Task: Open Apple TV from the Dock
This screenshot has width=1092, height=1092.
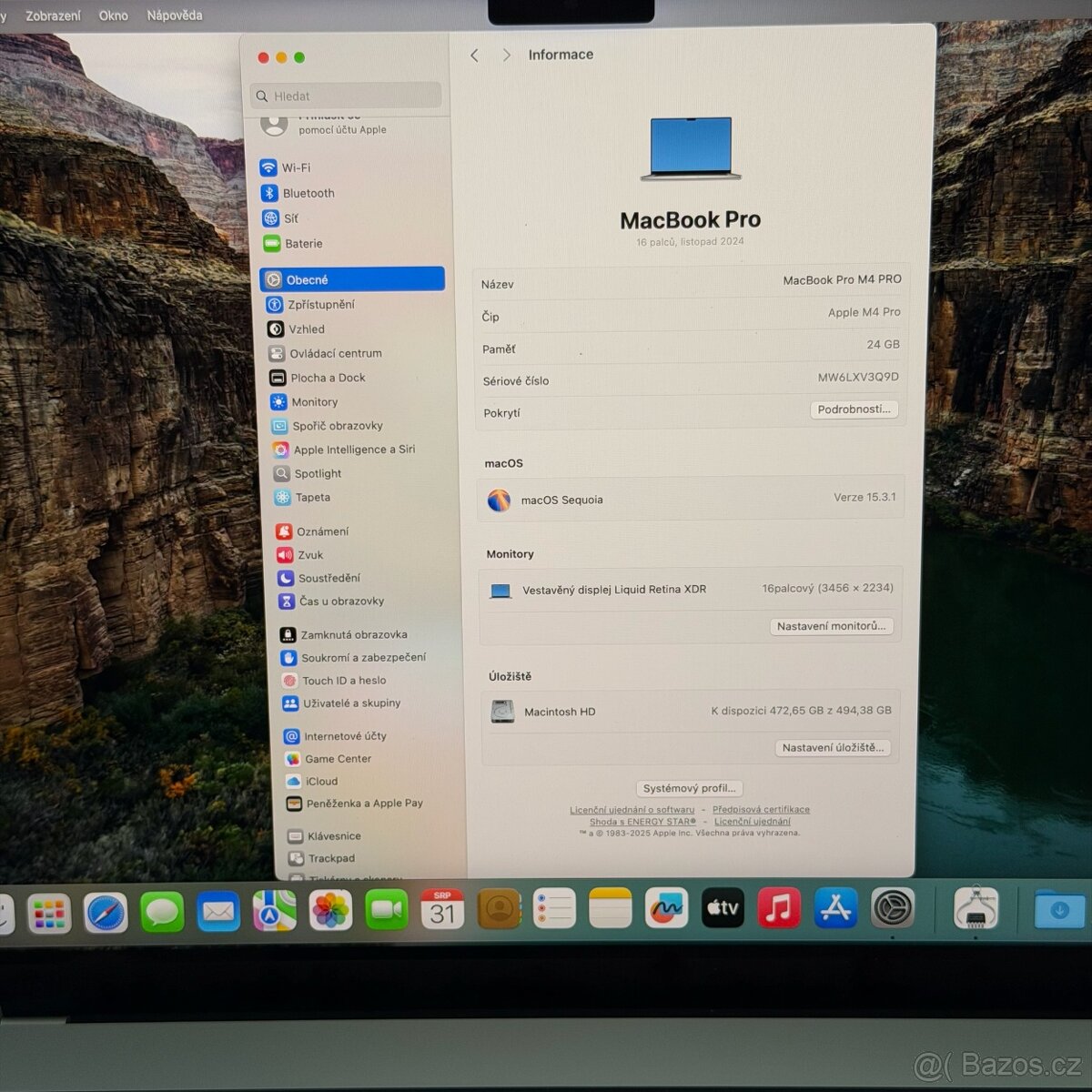Action: (723, 908)
